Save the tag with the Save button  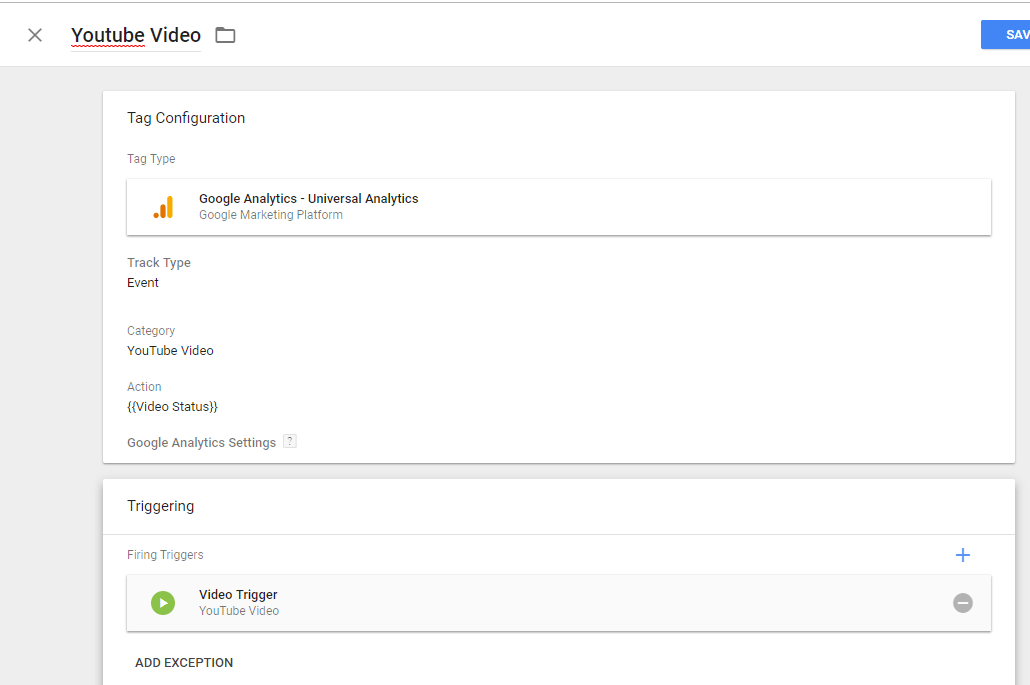coord(1010,35)
